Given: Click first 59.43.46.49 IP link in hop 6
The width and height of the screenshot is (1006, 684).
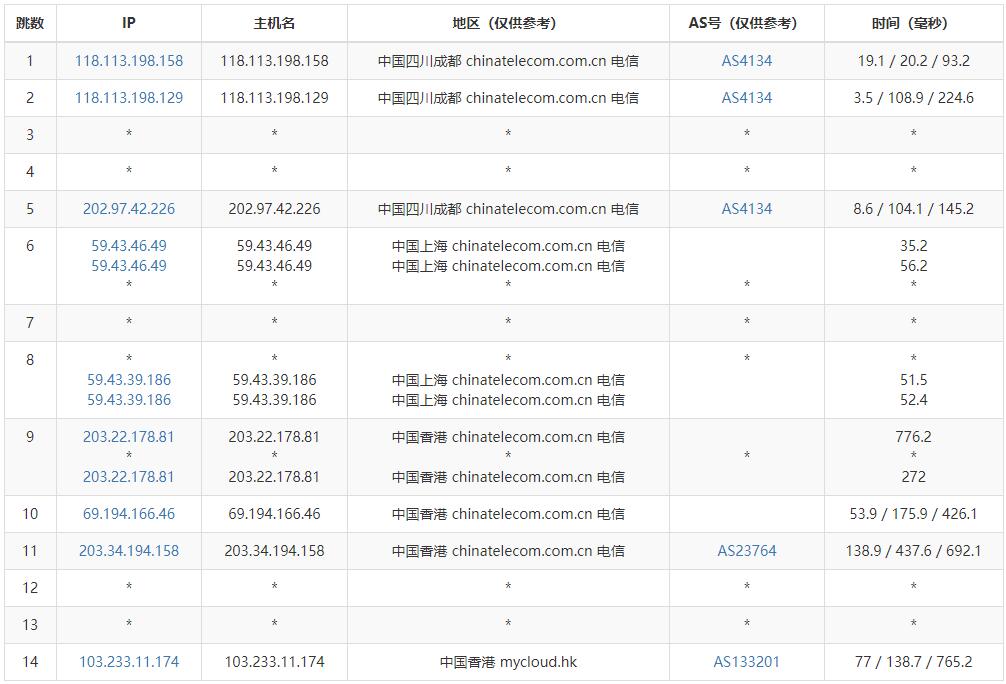Looking at the screenshot, I should [129, 246].
